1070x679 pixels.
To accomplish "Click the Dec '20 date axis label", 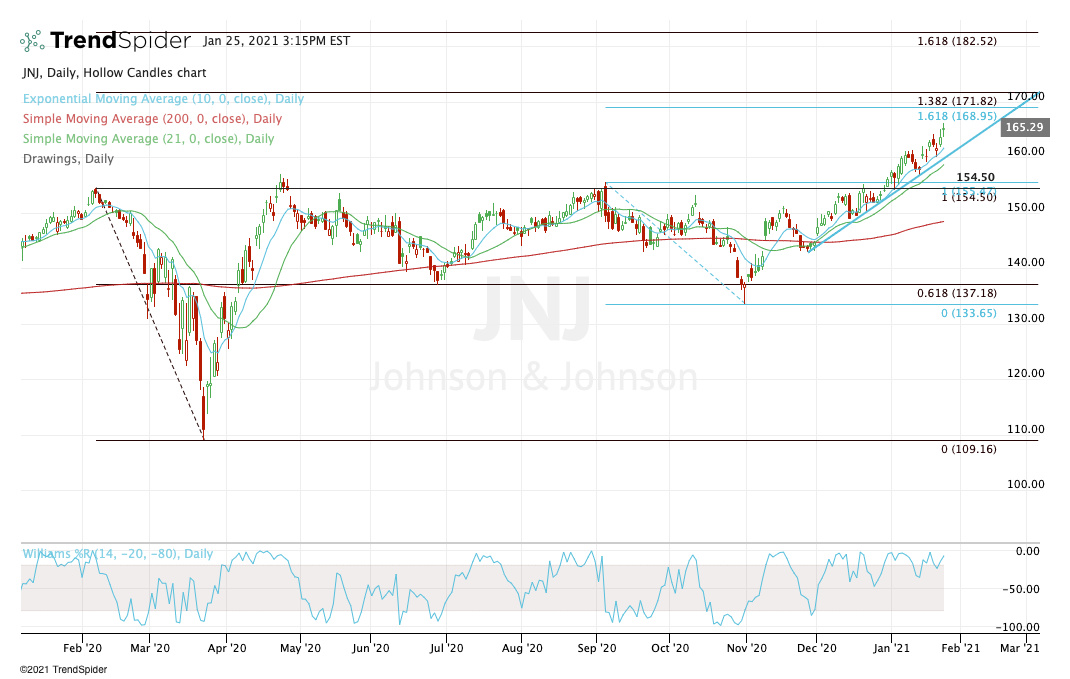I will [816, 648].
